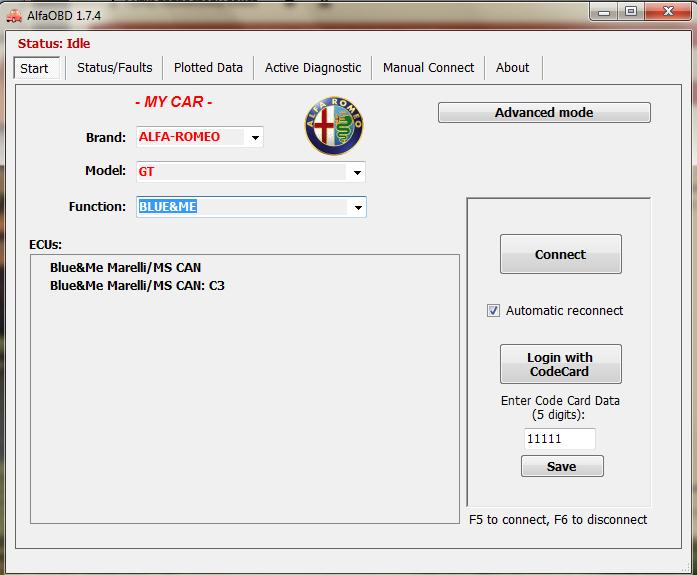Close the AlfaOBD window
Image resolution: width=697 pixels, height=575 pixels.
(x=668, y=12)
